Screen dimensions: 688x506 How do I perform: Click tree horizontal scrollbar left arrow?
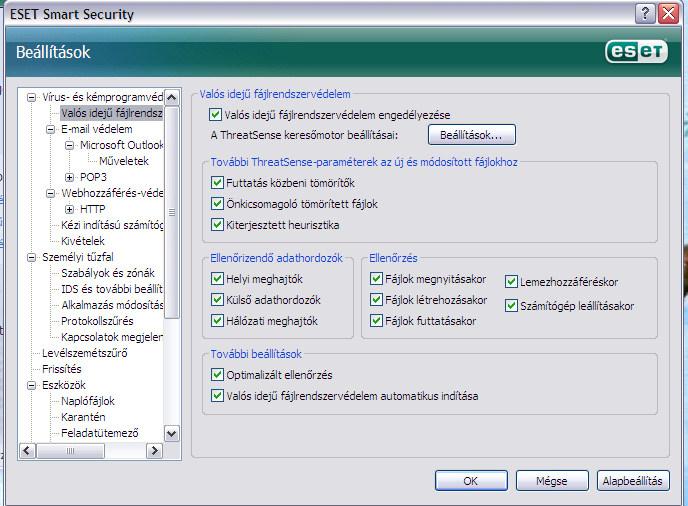click(x=27, y=451)
